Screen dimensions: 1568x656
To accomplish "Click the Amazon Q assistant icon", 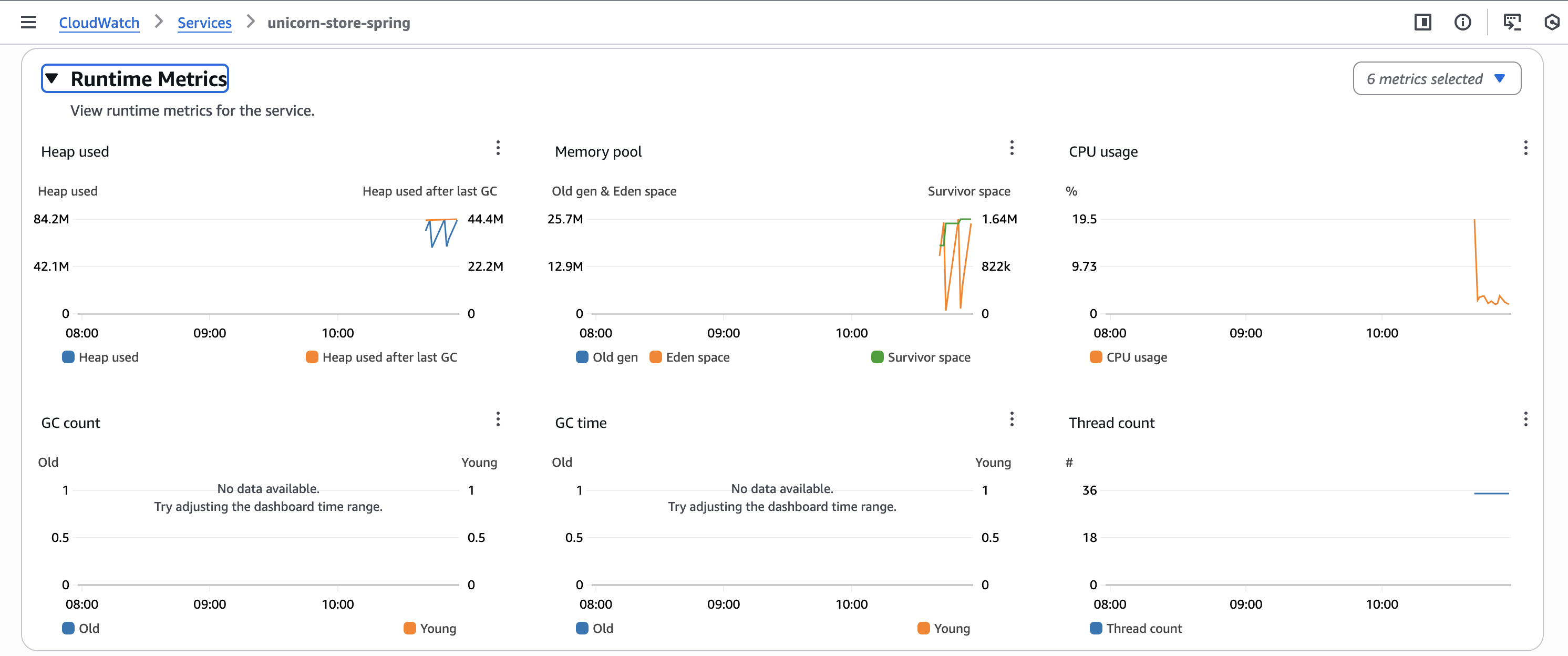I will click(x=1552, y=22).
